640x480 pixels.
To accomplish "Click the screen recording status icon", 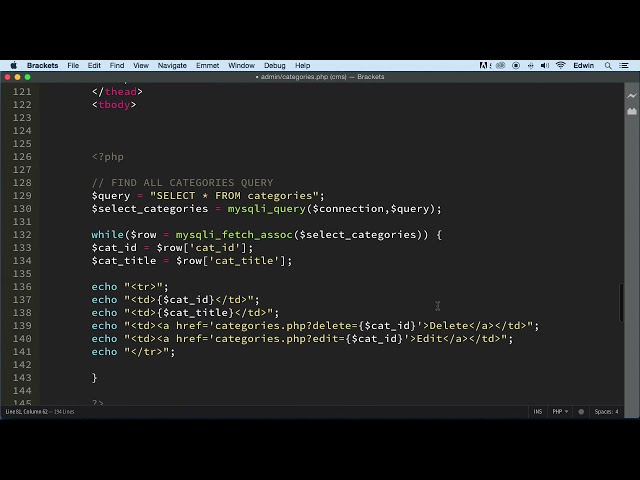I will 516,65.
